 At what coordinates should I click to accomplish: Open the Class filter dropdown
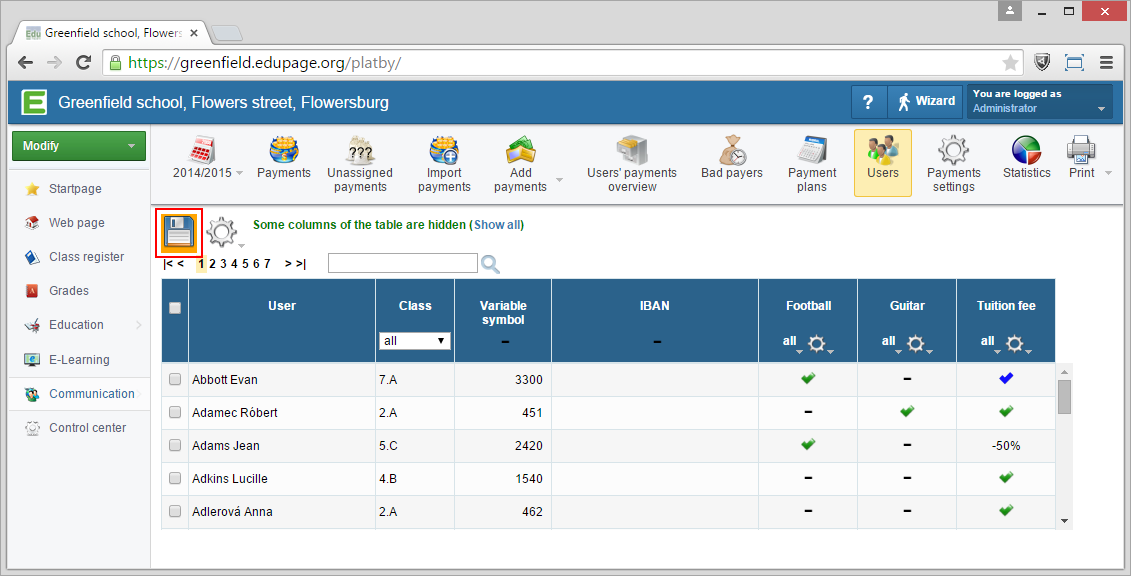pyautogui.click(x=415, y=341)
